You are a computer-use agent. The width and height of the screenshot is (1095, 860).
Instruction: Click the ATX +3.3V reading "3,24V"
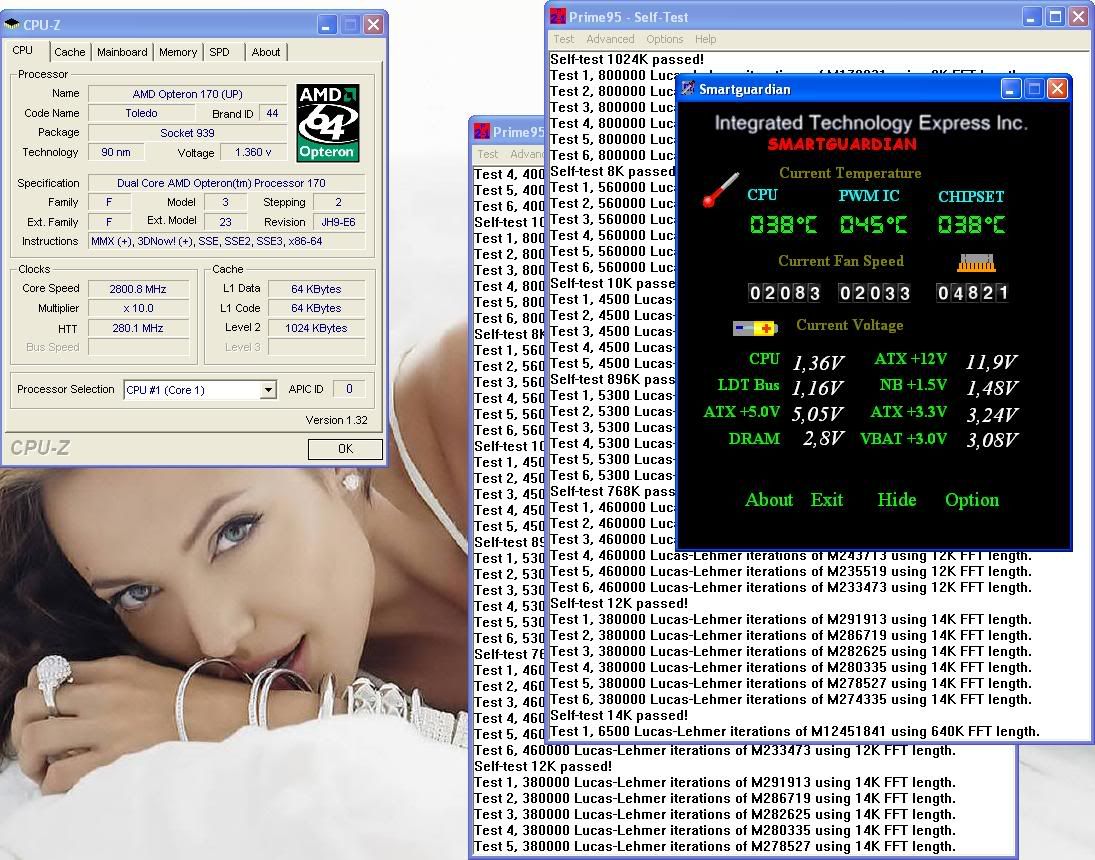[992, 415]
